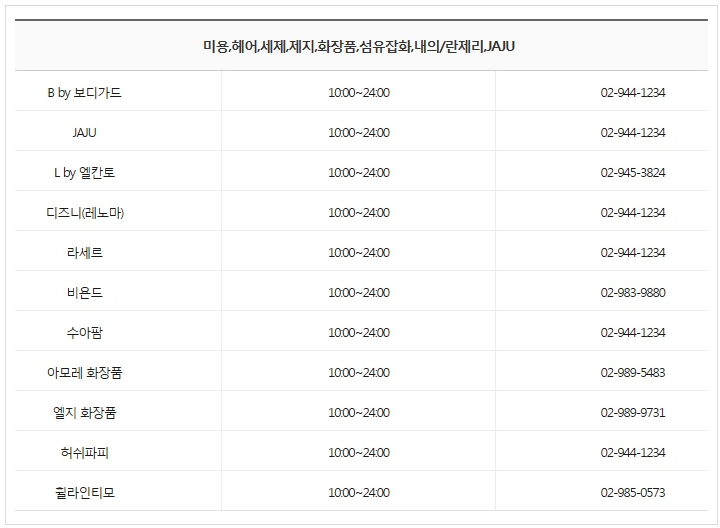Click the 비욘드 store name
Viewport: 720px width, 528px height.
pyautogui.click(x=85, y=292)
